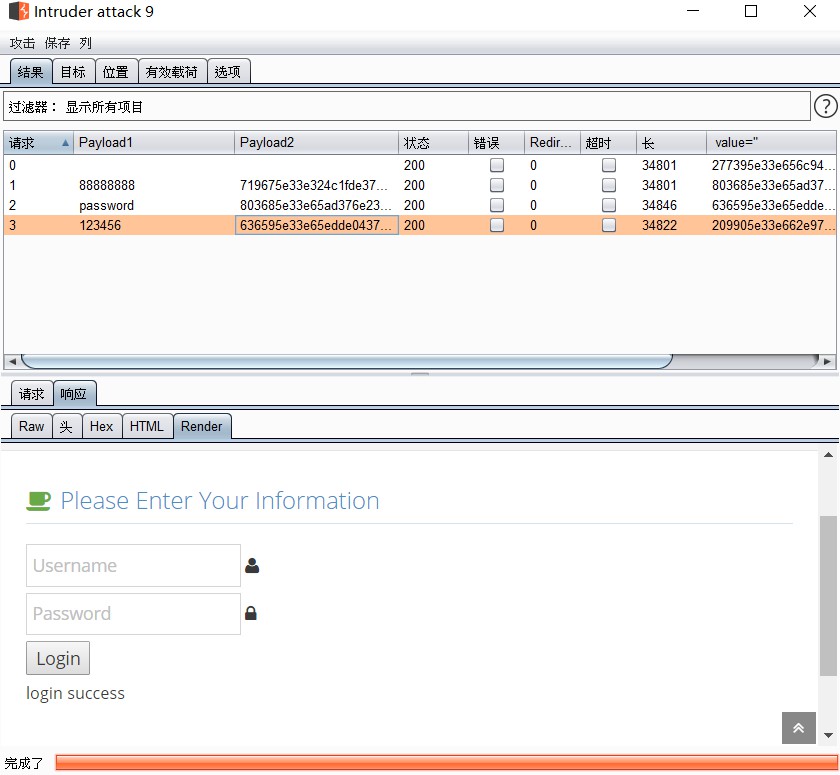Open the filter help question mark icon

[x=826, y=106]
